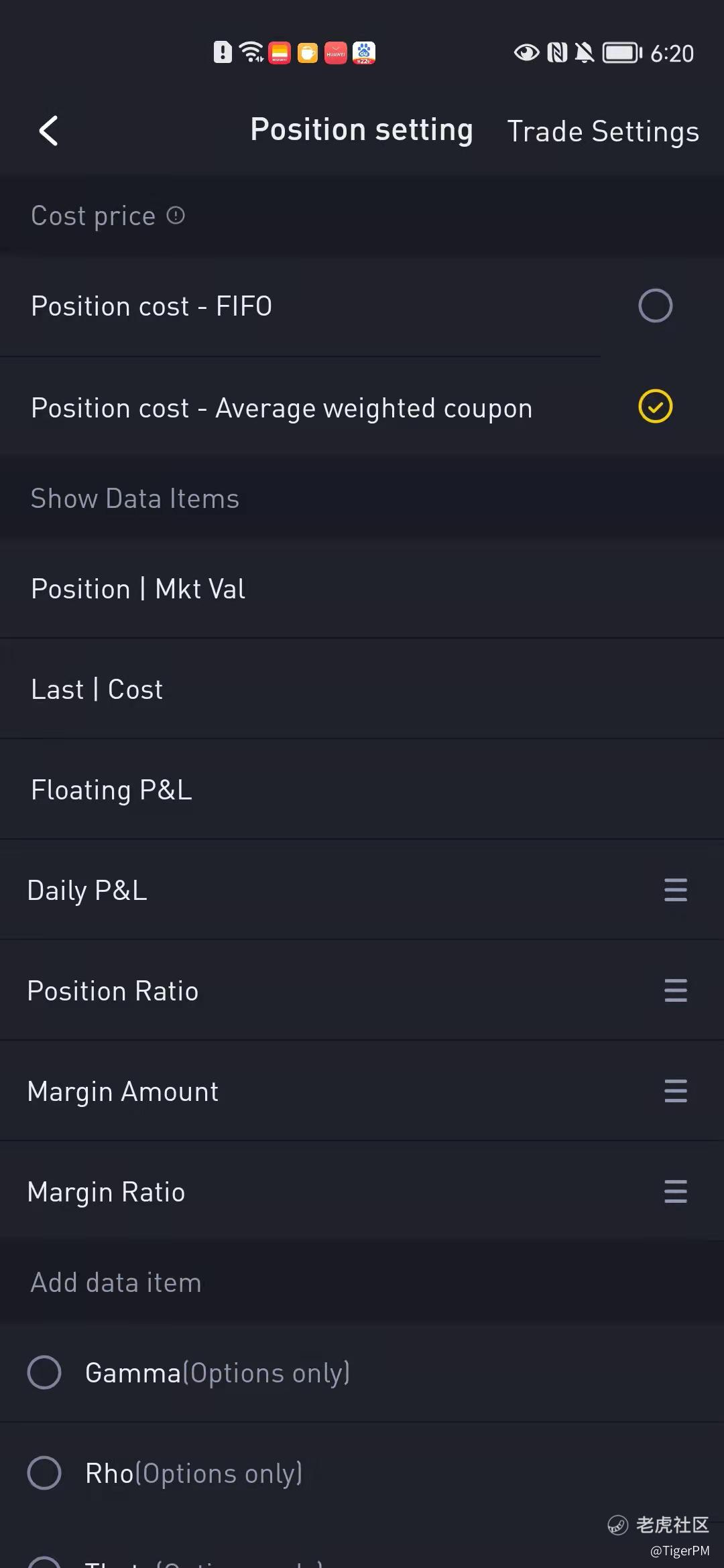Tap the mute bell status icon
Viewport: 724px width, 1568px height.
click(585, 52)
